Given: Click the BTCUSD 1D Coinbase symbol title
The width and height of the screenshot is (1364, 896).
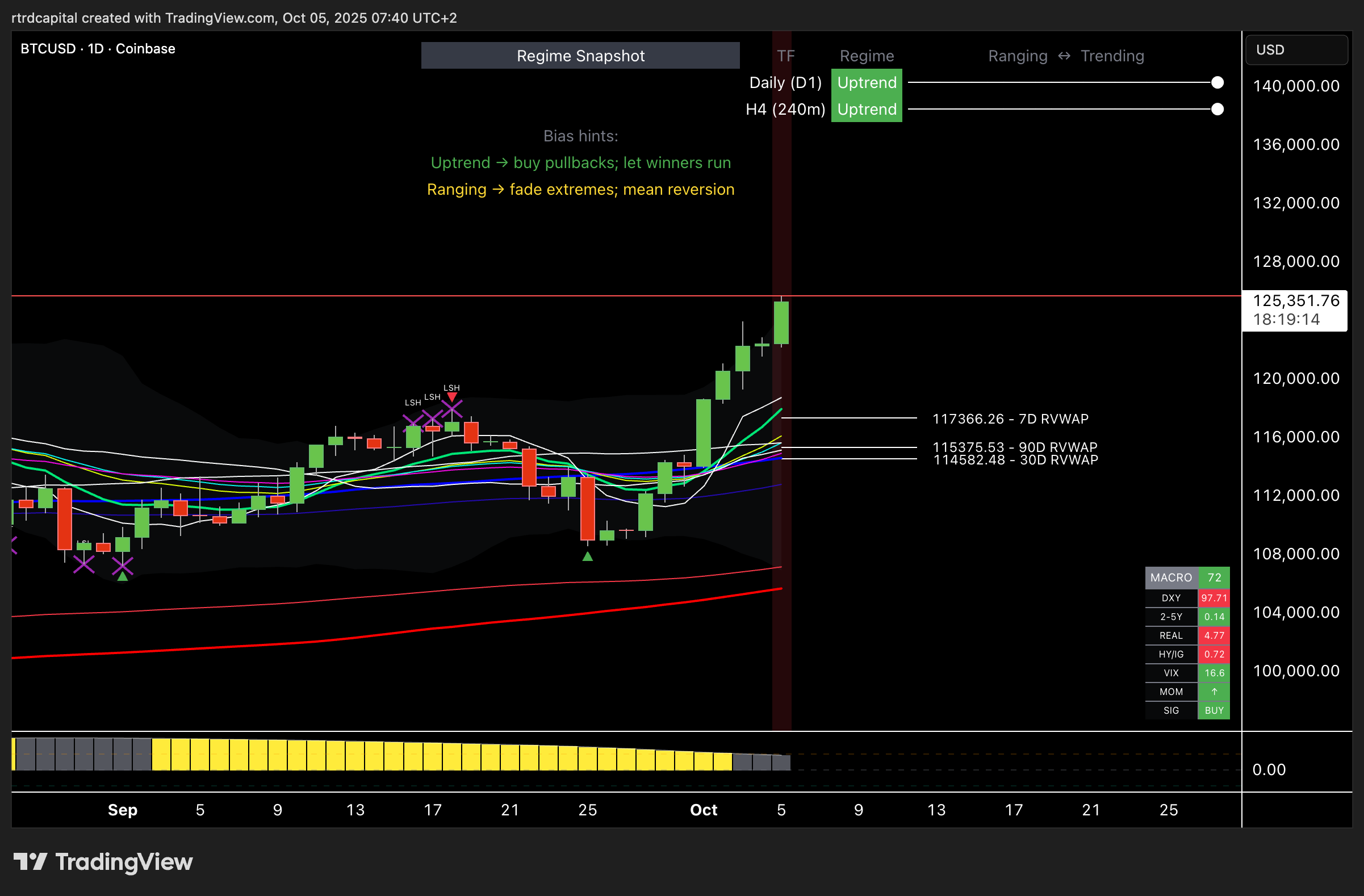Looking at the screenshot, I should [x=98, y=49].
